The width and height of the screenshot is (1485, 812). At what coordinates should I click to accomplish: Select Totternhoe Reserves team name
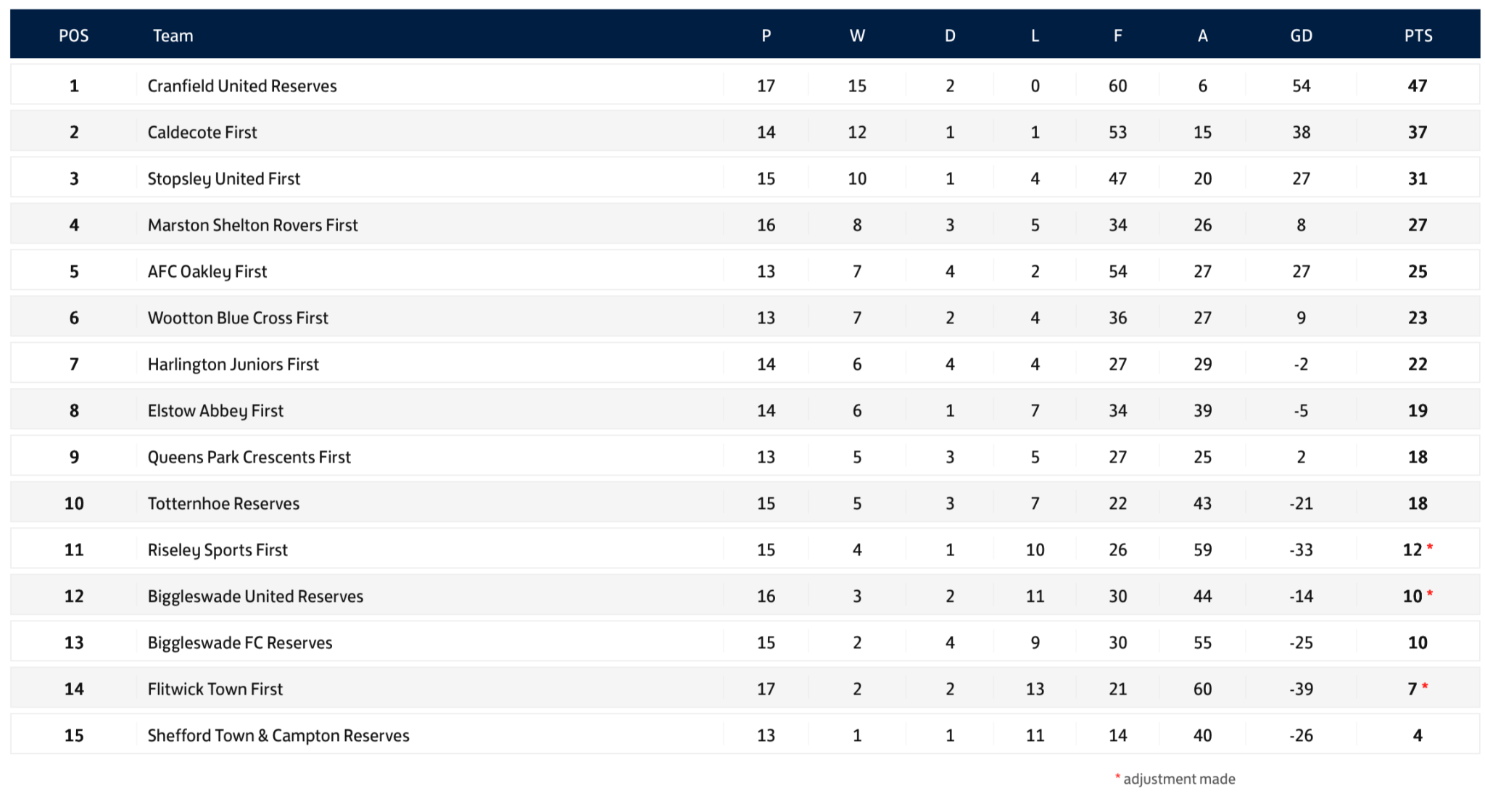coord(223,503)
